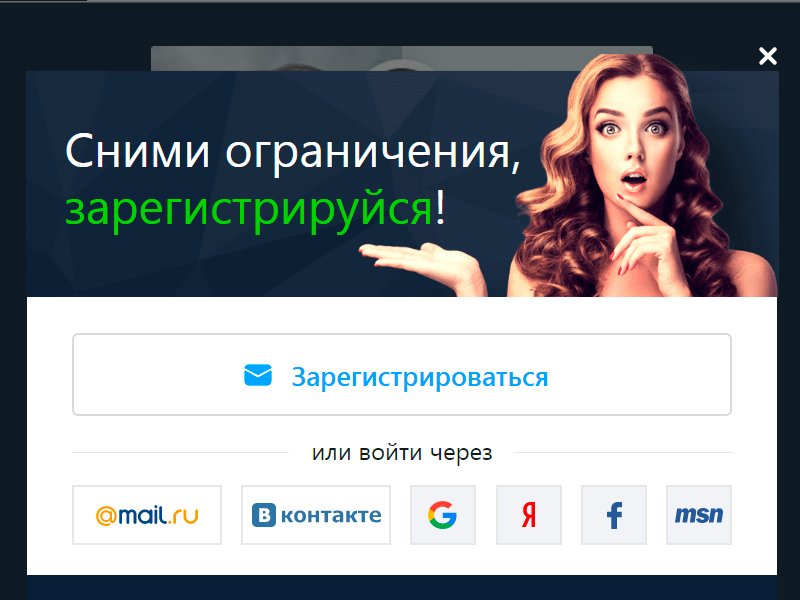
Task: Click the envelope icon beside Зарегистрироваться
Action: coord(258,375)
